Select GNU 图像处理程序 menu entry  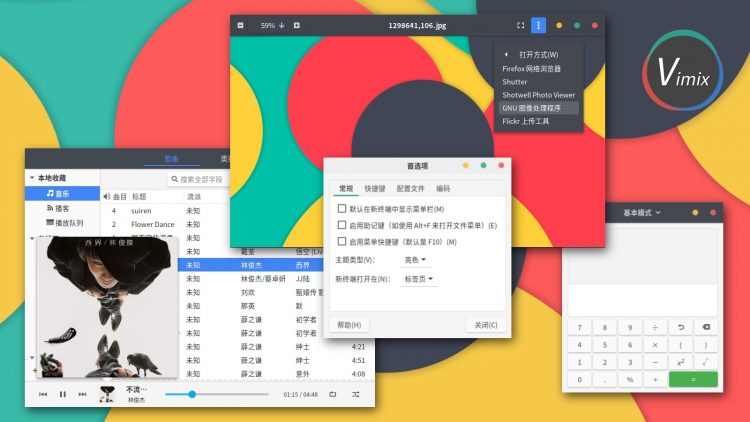pyautogui.click(x=539, y=108)
